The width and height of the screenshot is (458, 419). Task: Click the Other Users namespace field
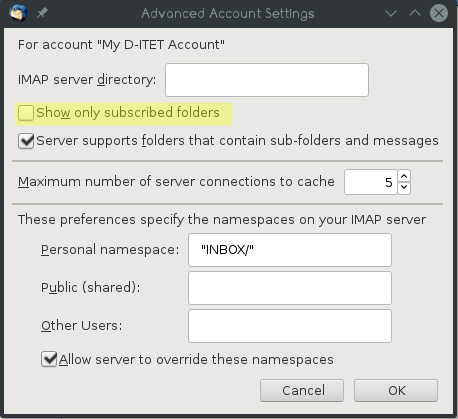click(x=290, y=326)
